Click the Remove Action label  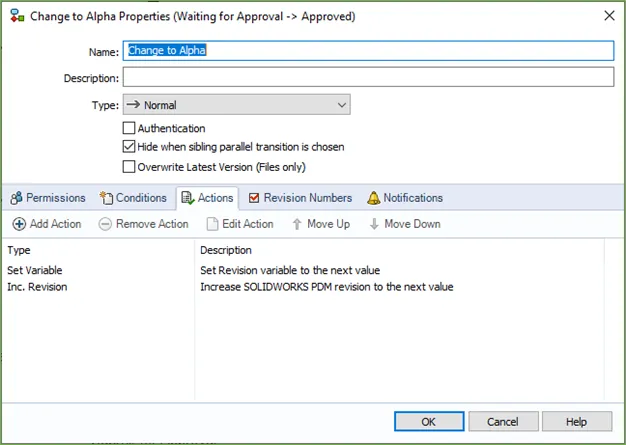tap(152, 224)
